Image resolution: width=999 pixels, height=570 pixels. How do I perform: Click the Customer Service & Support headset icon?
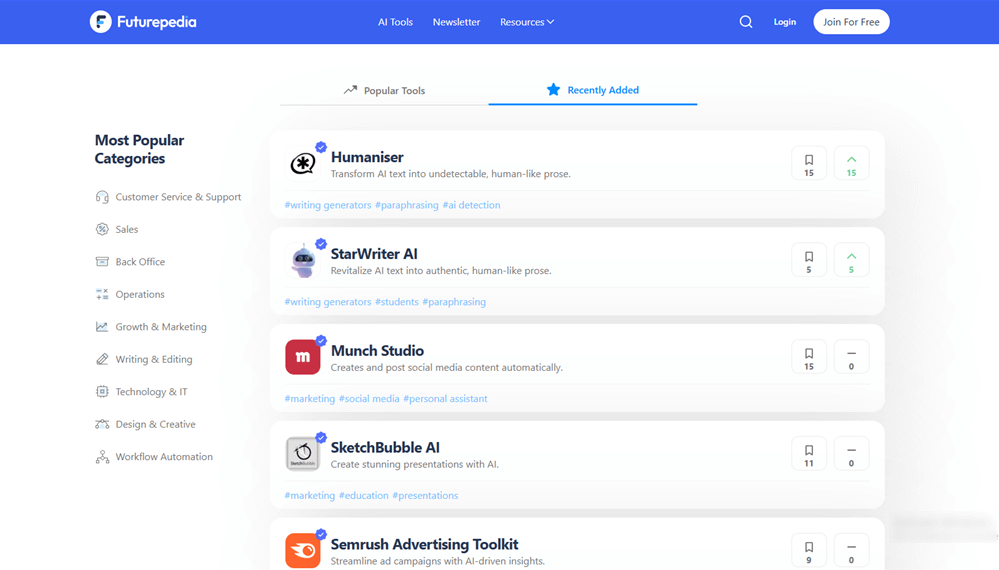pos(102,197)
